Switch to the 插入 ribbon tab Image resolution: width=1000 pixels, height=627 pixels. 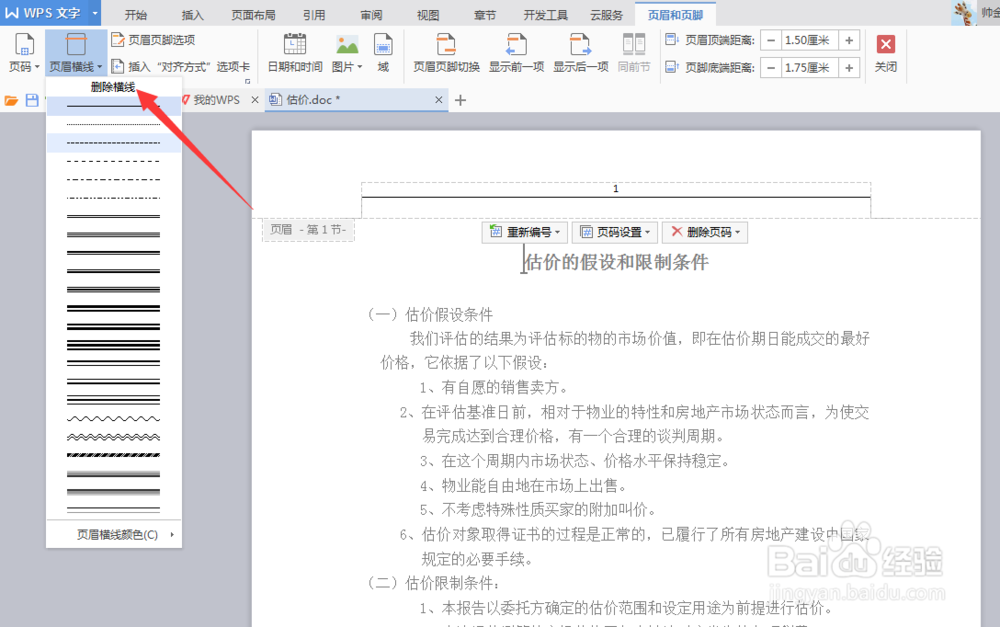(192, 15)
